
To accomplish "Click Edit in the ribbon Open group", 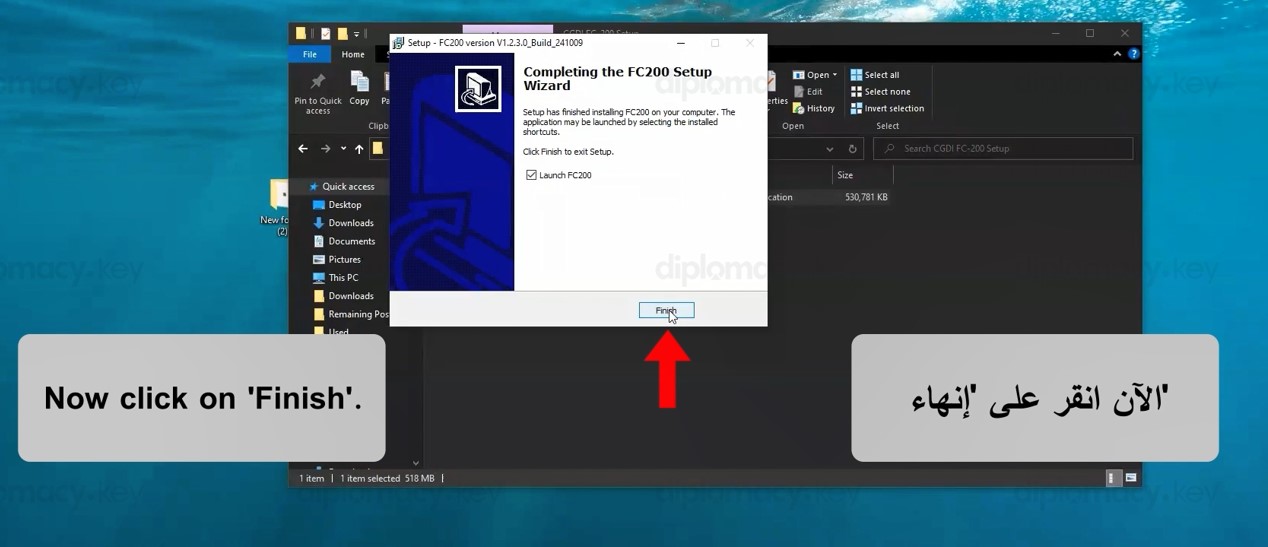I will coord(808,92).
